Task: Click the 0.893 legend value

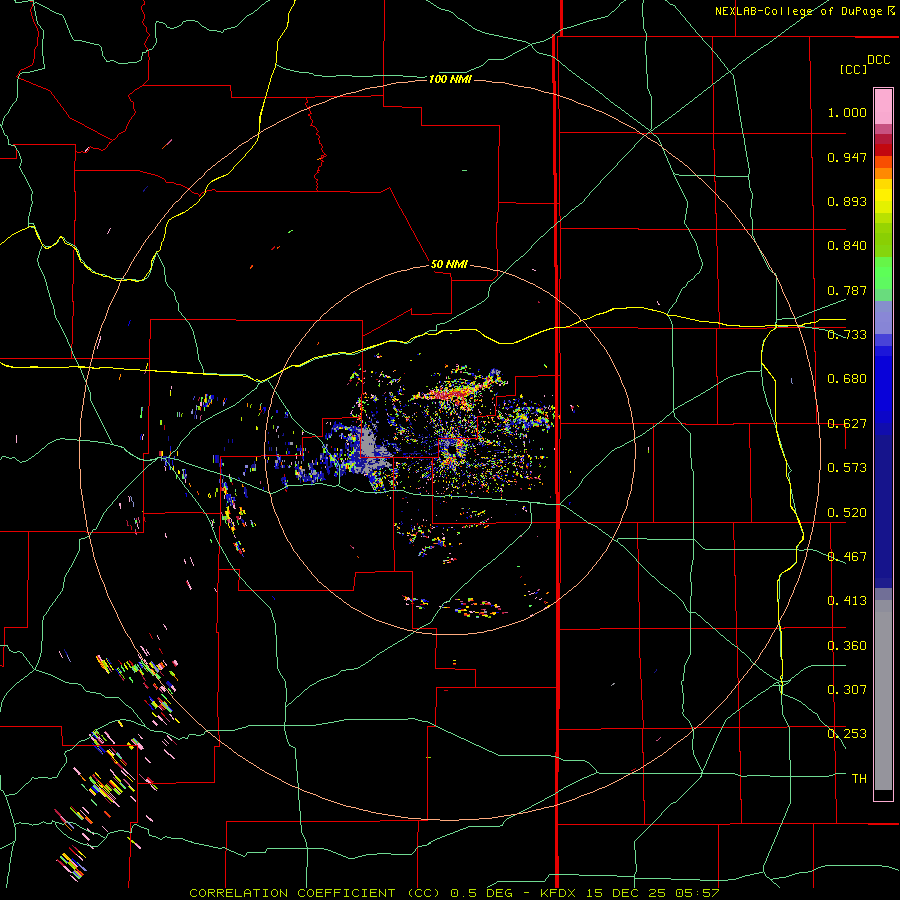Action: [x=847, y=201]
